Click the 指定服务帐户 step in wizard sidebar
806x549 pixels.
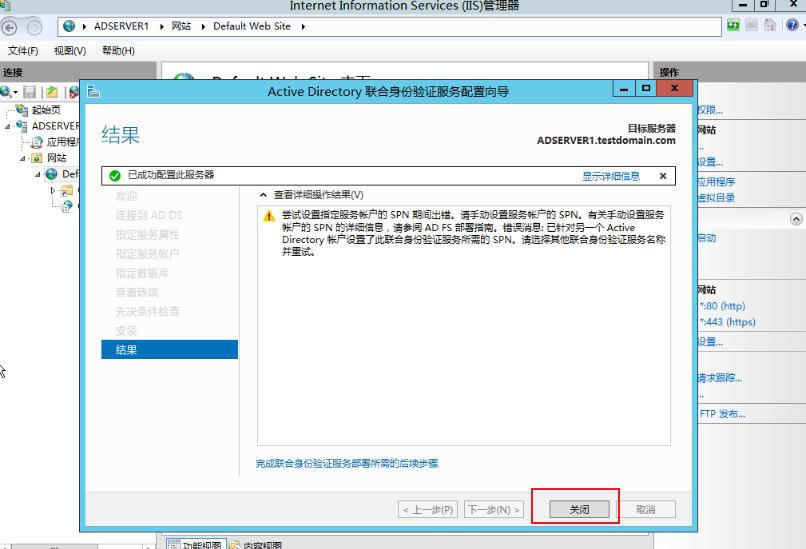pos(148,253)
